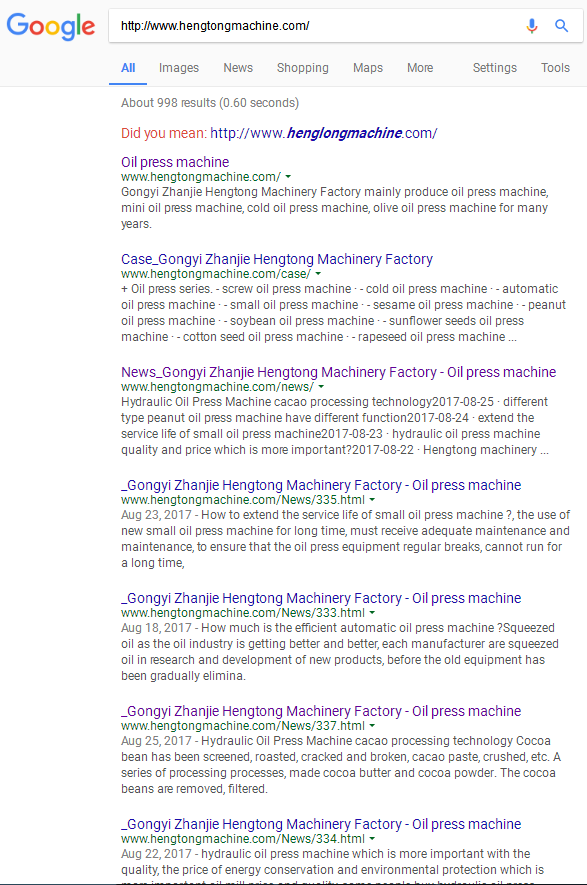Open result title above News/337.html URL
Image resolution: width=587 pixels, height=885 pixels.
click(x=321, y=711)
